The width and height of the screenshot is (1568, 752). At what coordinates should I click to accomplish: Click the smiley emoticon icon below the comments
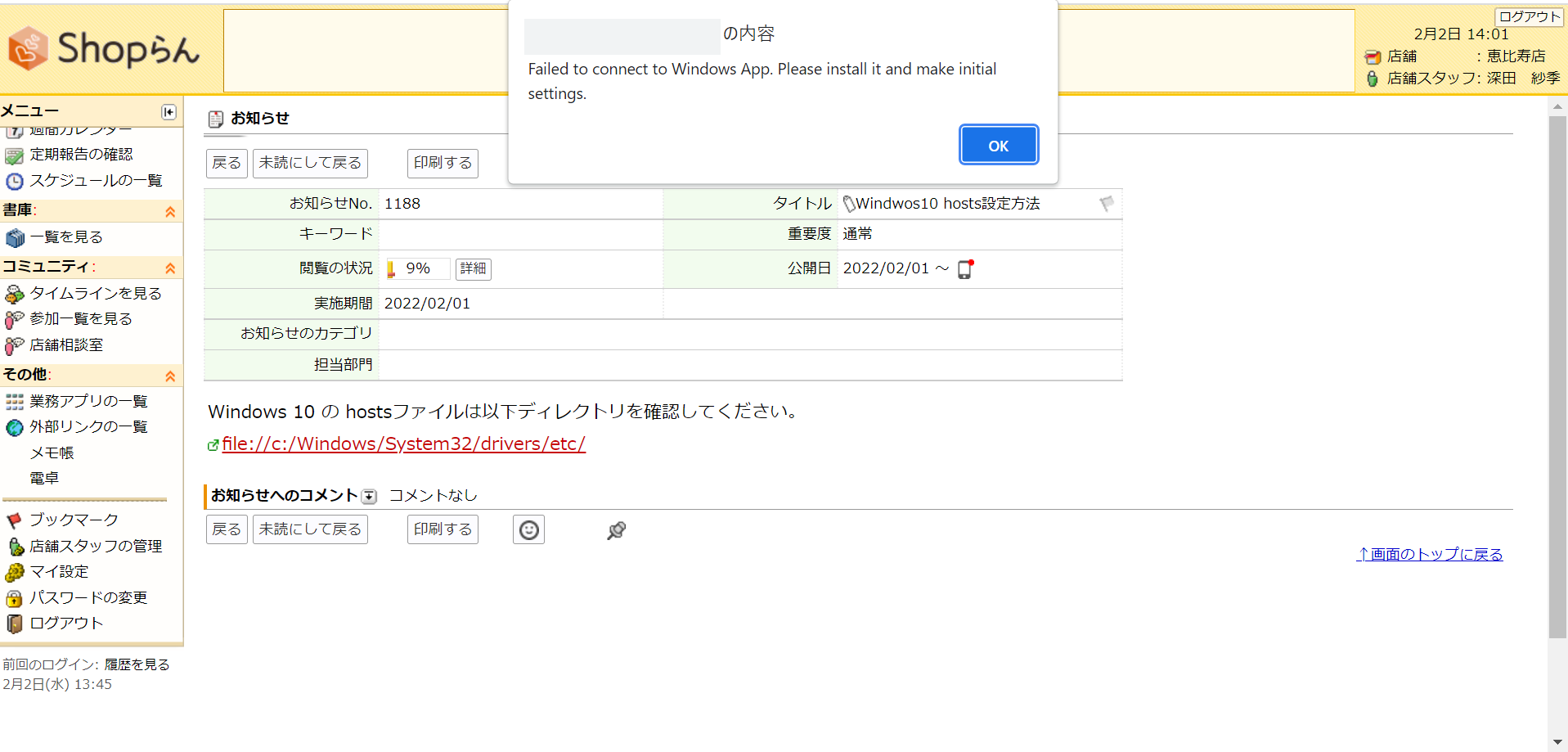point(528,529)
